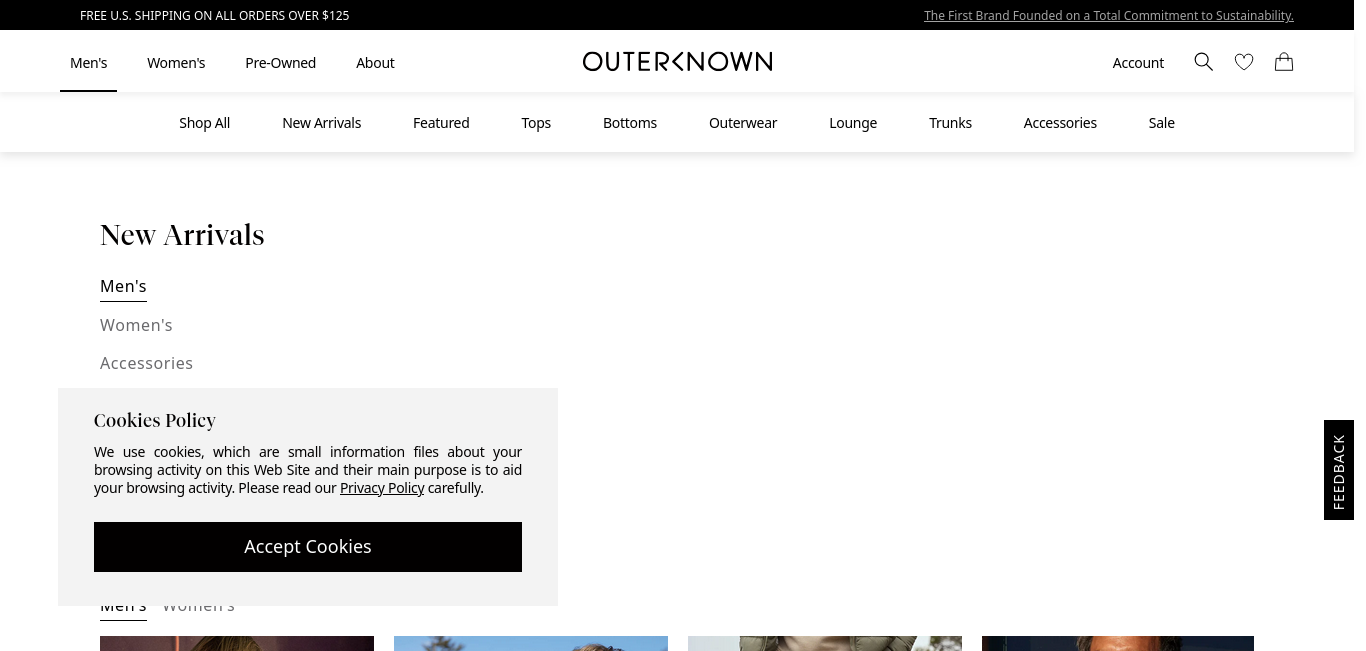Open the first product thumbnail
This screenshot has width=1366, height=651.
237,643
